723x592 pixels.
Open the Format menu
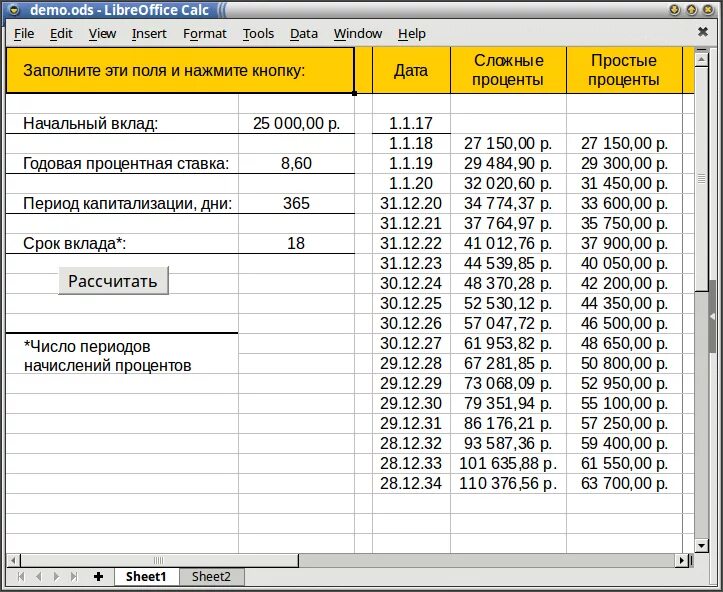pos(205,34)
